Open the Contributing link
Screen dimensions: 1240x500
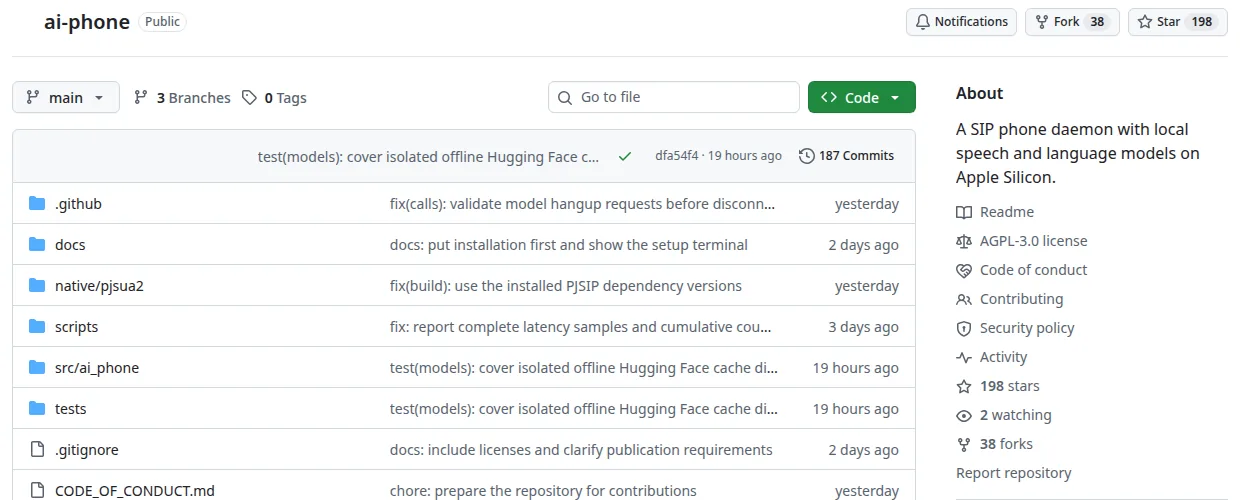pyautogui.click(x=1022, y=299)
